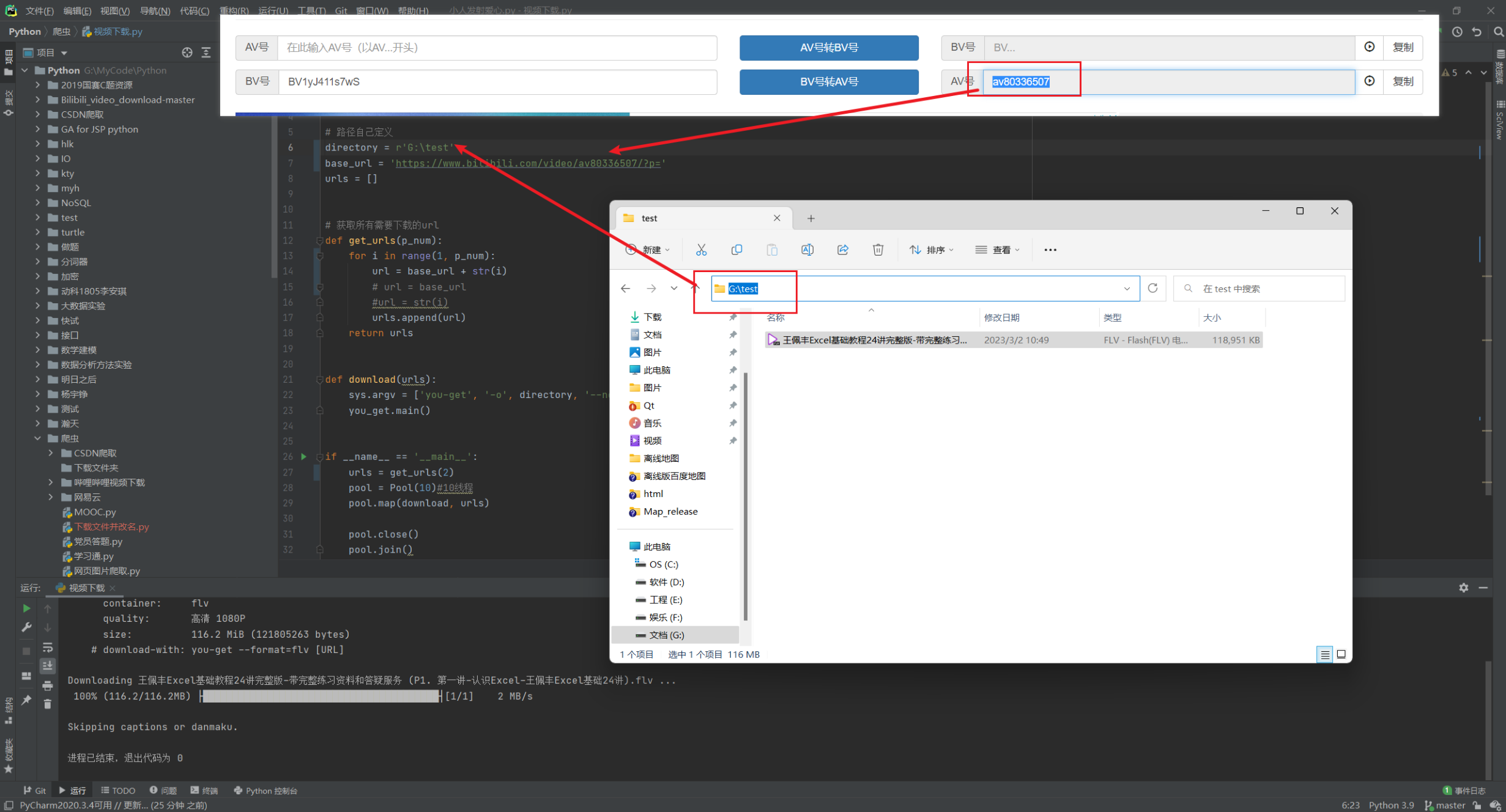Open the 排序 sort dropdown
This screenshot has width=1506, height=812.
pos(932,249)
